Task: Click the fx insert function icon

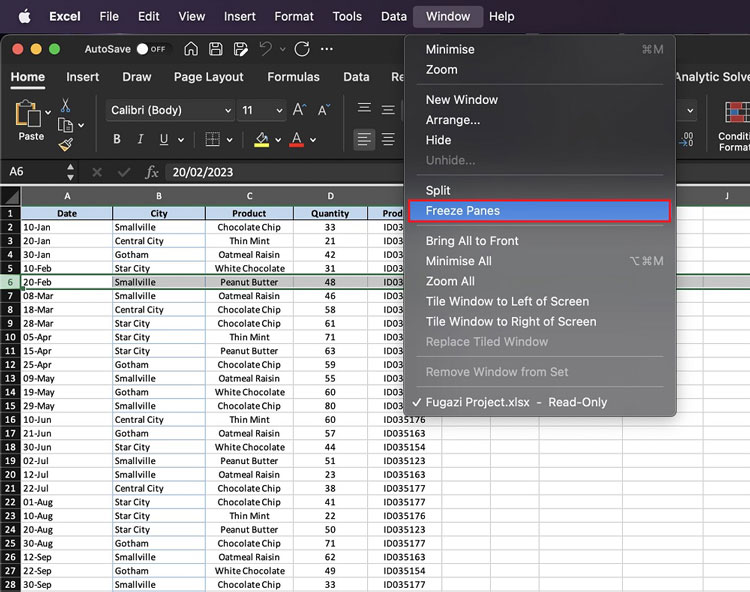Action: coord(152,172)
